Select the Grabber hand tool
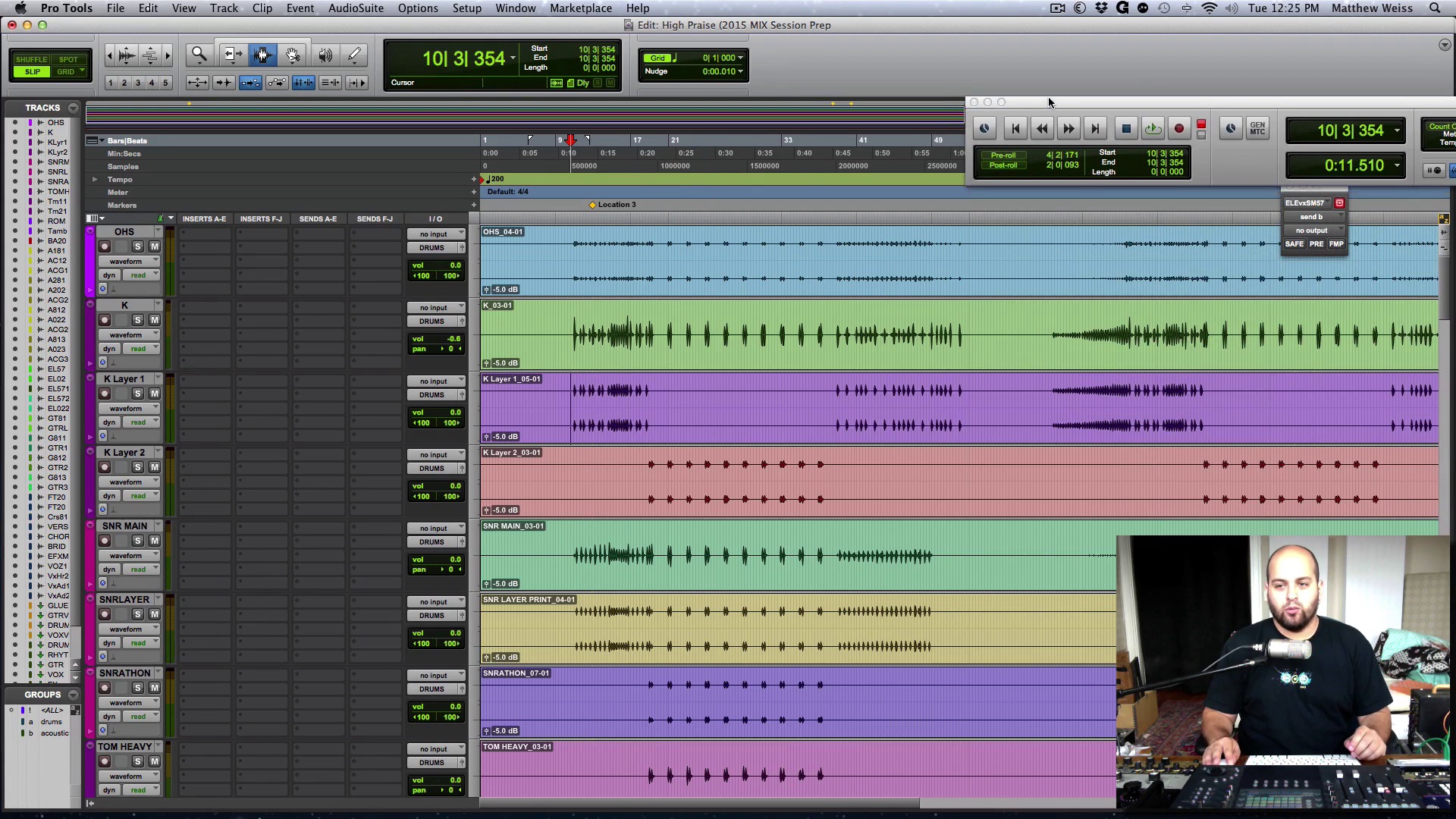This screenshot has height=819, width=1456. click(293, 55)
